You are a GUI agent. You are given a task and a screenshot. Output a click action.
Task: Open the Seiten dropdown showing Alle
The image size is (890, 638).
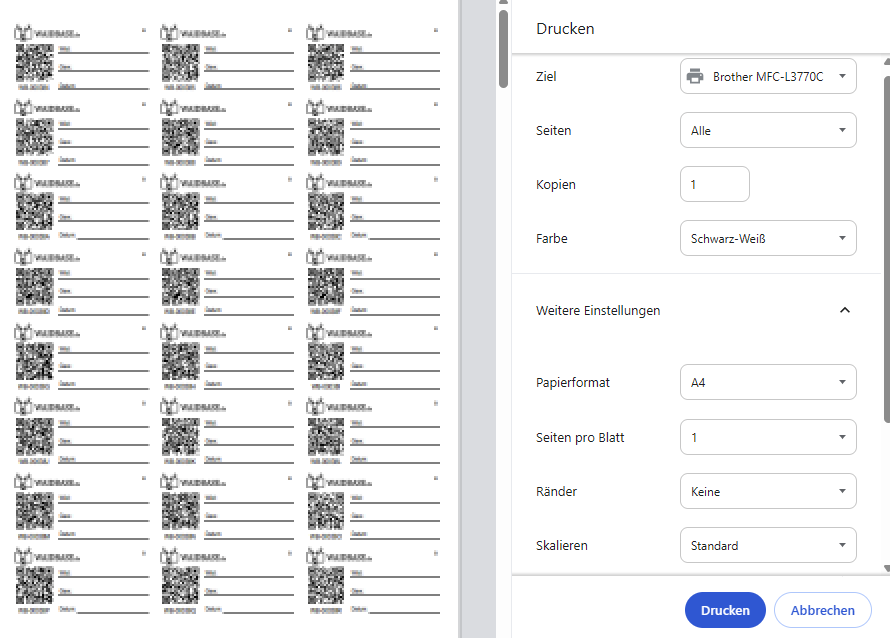pyautogui.click(x=767, y=130)
